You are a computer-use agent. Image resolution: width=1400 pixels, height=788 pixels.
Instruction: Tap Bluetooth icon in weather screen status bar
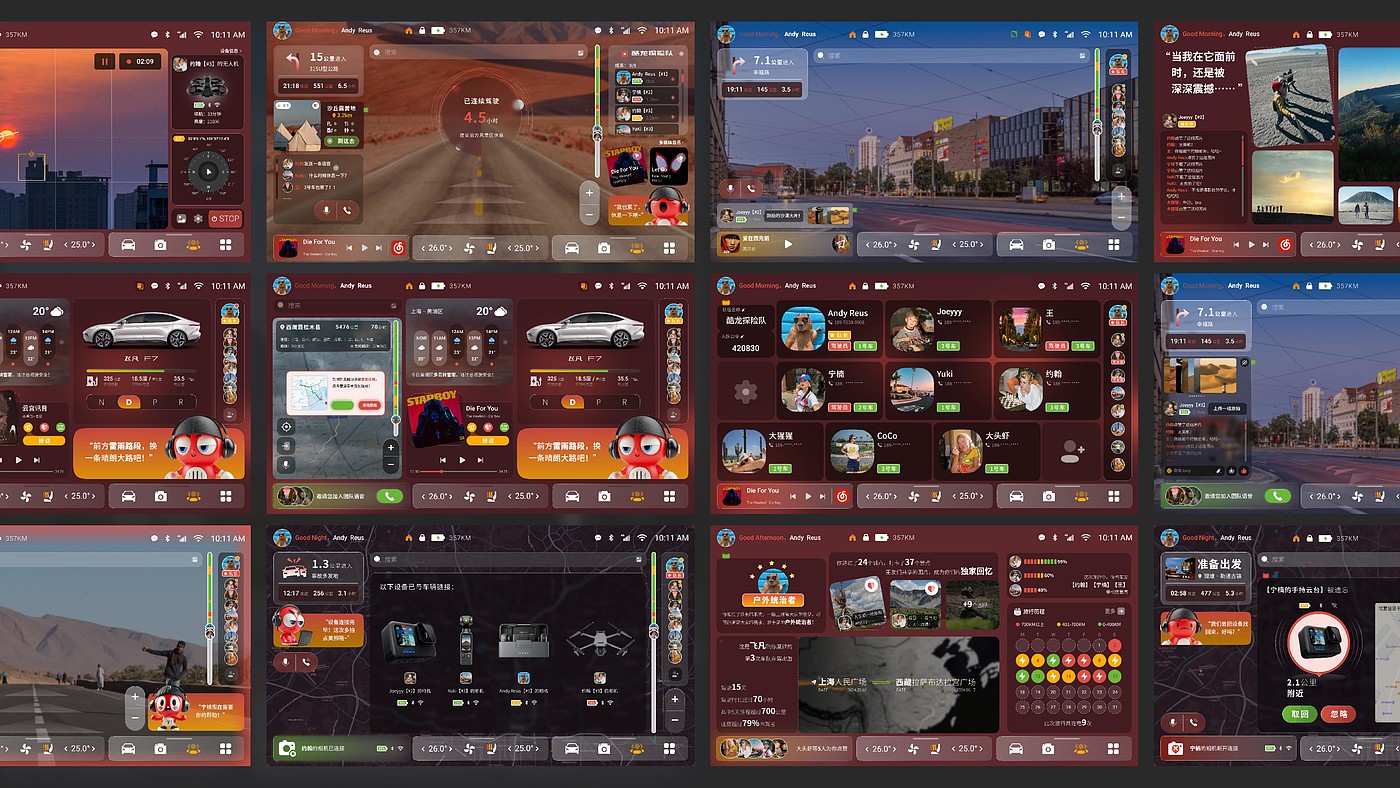tap(612, 286)
